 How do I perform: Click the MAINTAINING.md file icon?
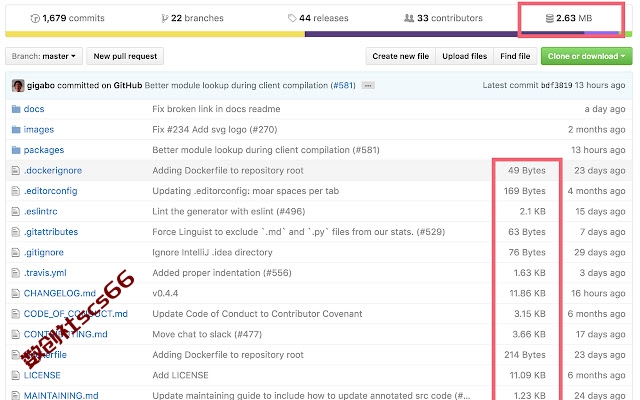(x=16, y=395)
